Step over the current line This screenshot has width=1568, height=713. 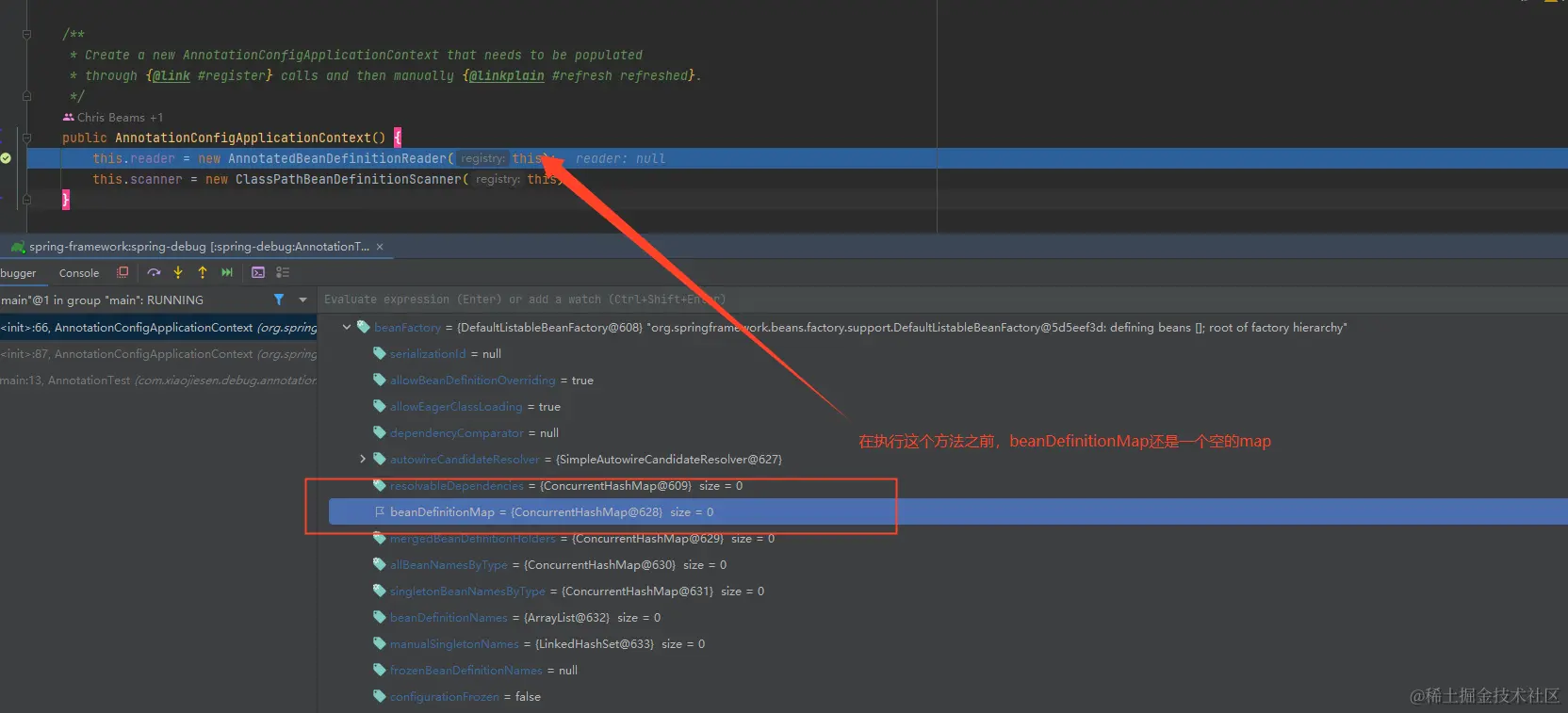tap(154, 272)
